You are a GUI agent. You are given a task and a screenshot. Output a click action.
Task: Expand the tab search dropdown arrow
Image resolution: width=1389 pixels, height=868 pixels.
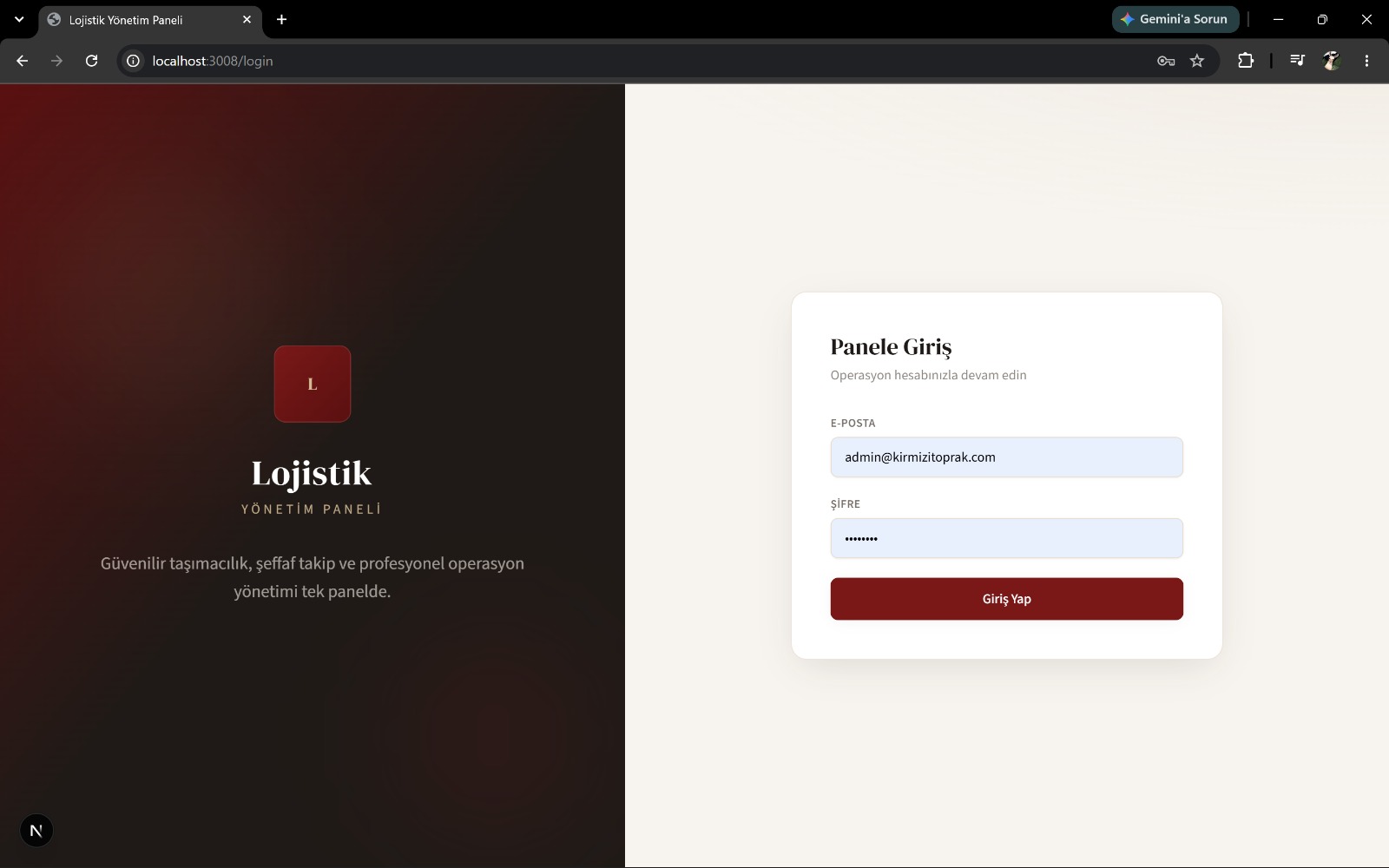tap(19, 19)
